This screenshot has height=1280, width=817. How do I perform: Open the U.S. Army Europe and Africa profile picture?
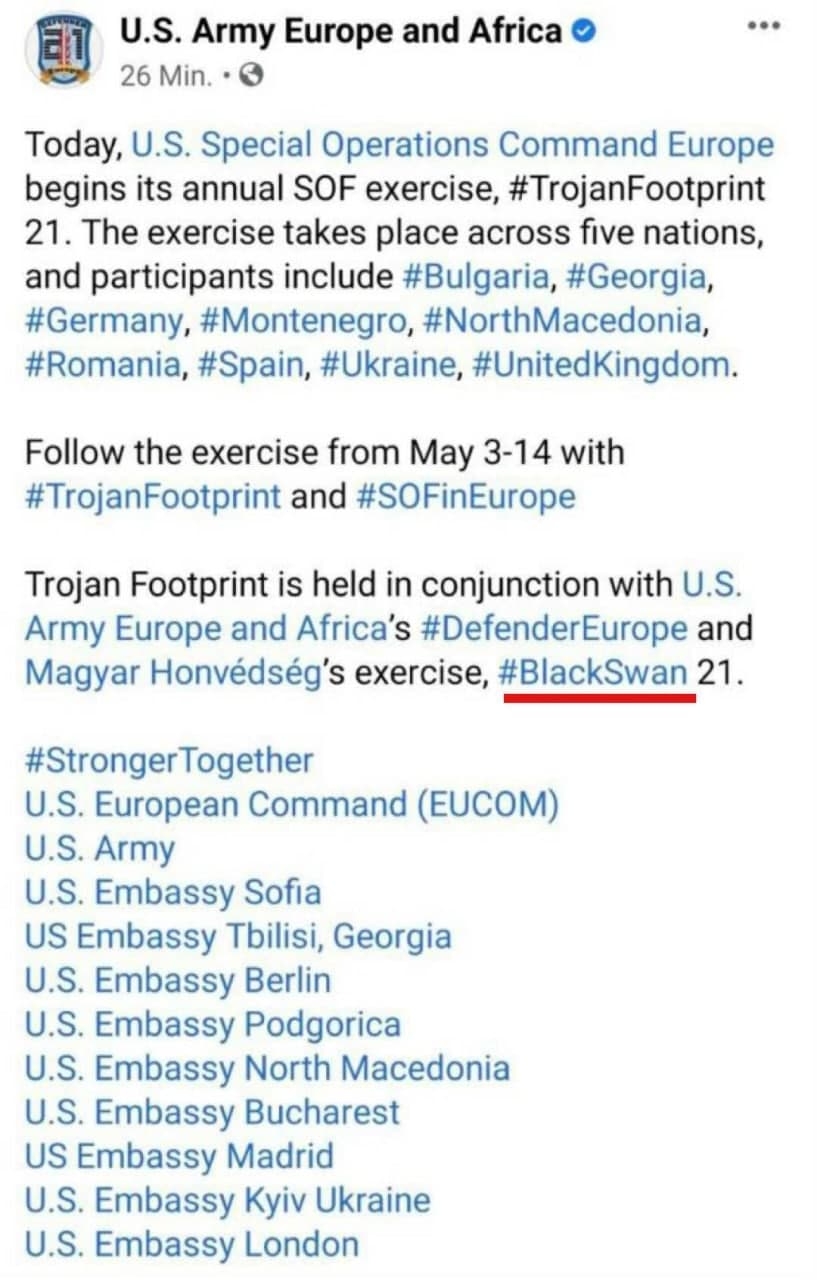tap(60, 51)
